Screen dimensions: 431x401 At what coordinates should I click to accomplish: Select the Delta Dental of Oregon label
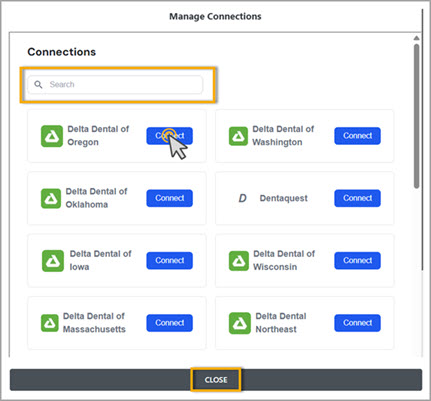[98, 136]
